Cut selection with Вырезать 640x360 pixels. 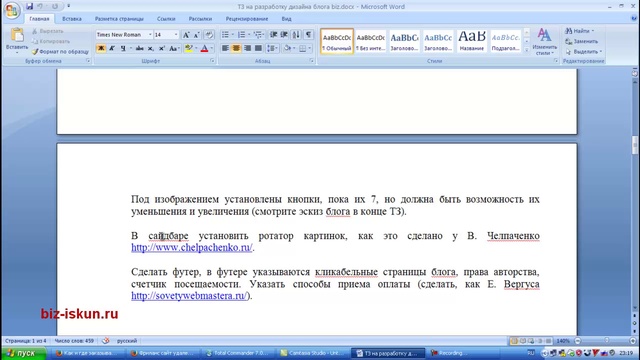pos(48,31)
